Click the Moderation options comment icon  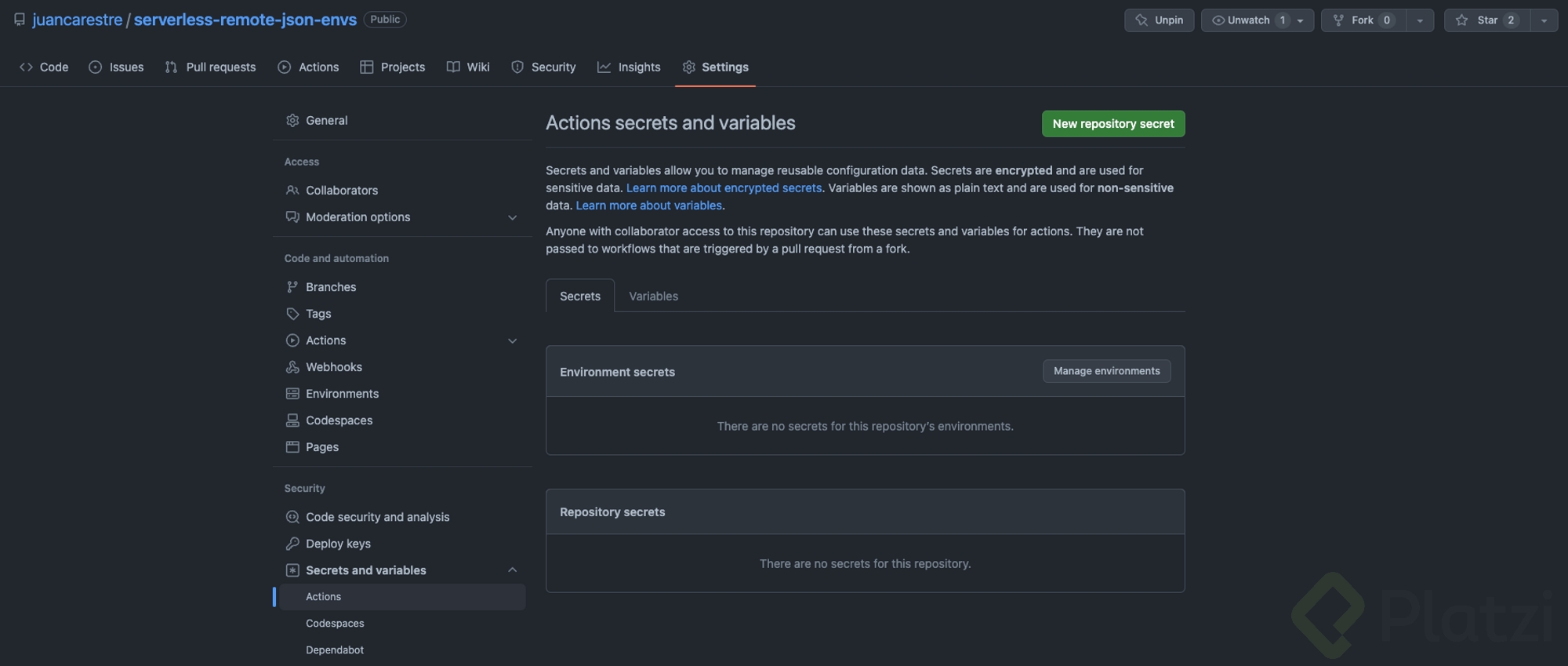[292, 217]
